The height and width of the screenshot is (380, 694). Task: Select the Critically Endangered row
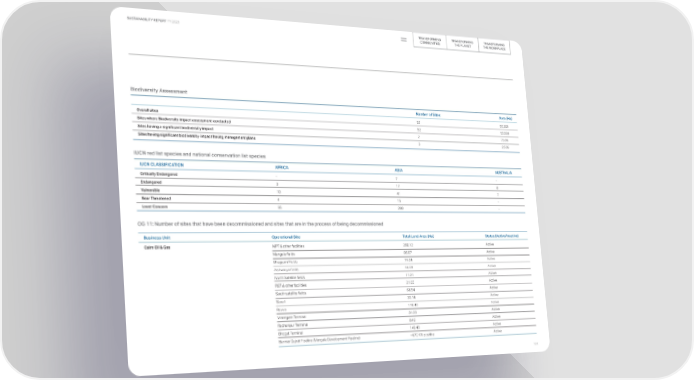click(330, 176)
